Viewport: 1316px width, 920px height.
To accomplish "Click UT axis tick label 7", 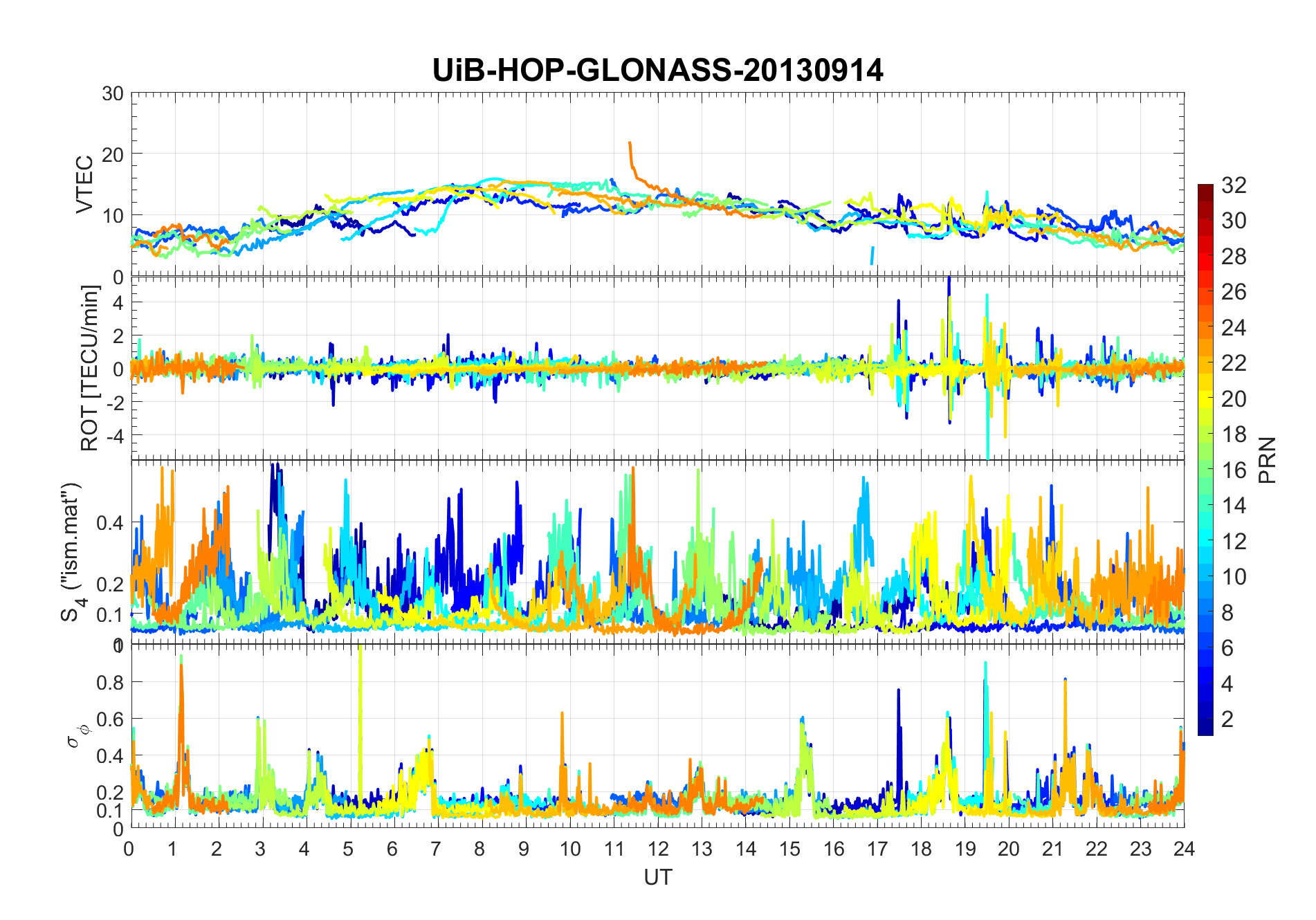I will click(436, 849).
